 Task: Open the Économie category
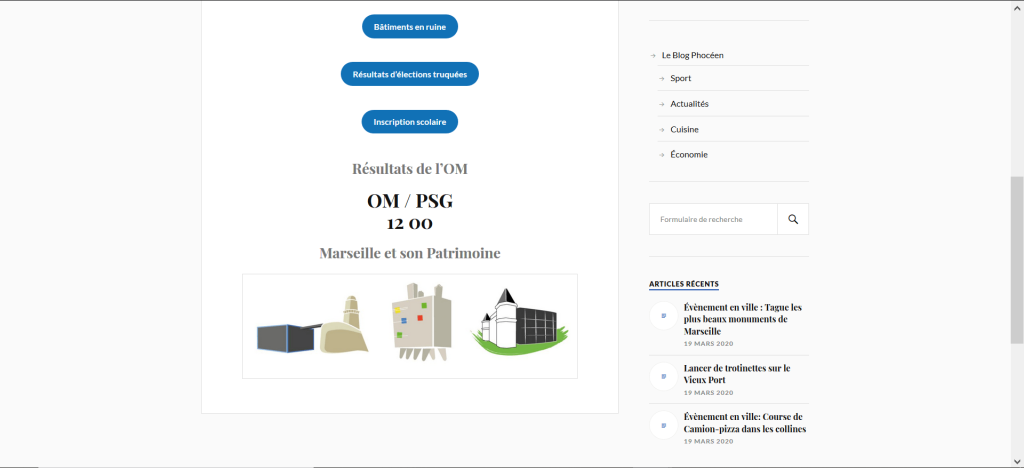tap(689, 155)
